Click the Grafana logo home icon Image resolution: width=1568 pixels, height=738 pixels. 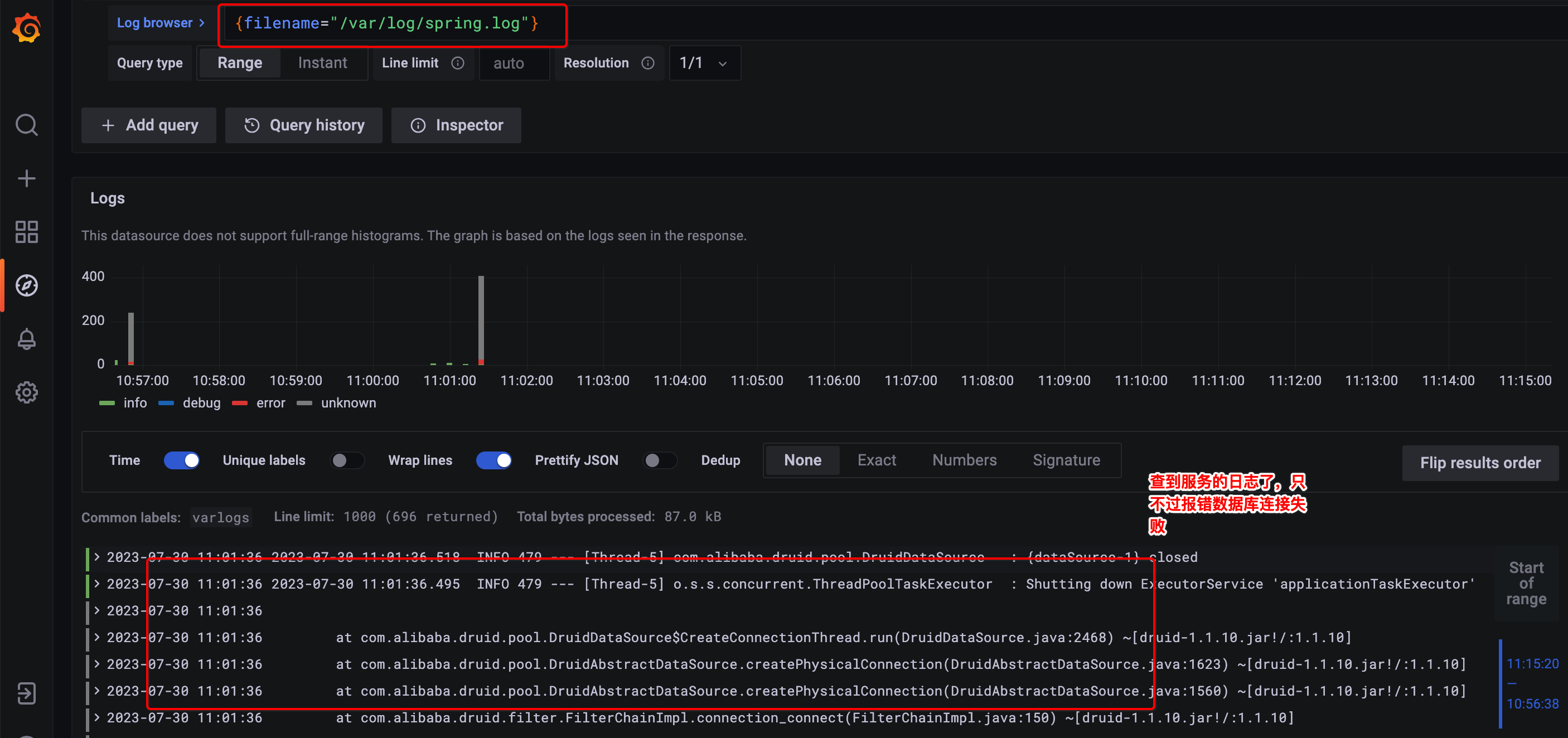(x=26, y=28)
